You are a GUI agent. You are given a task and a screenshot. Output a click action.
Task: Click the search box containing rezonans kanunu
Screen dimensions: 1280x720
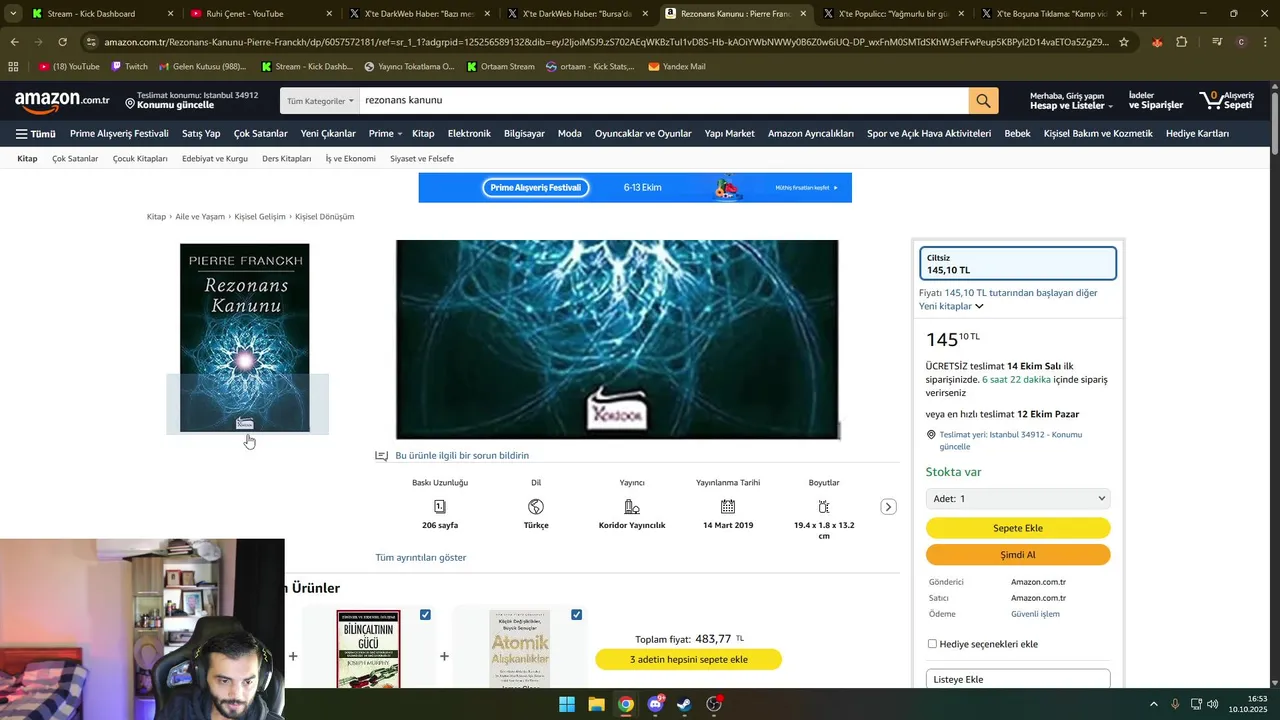click(x=664, y=101)
